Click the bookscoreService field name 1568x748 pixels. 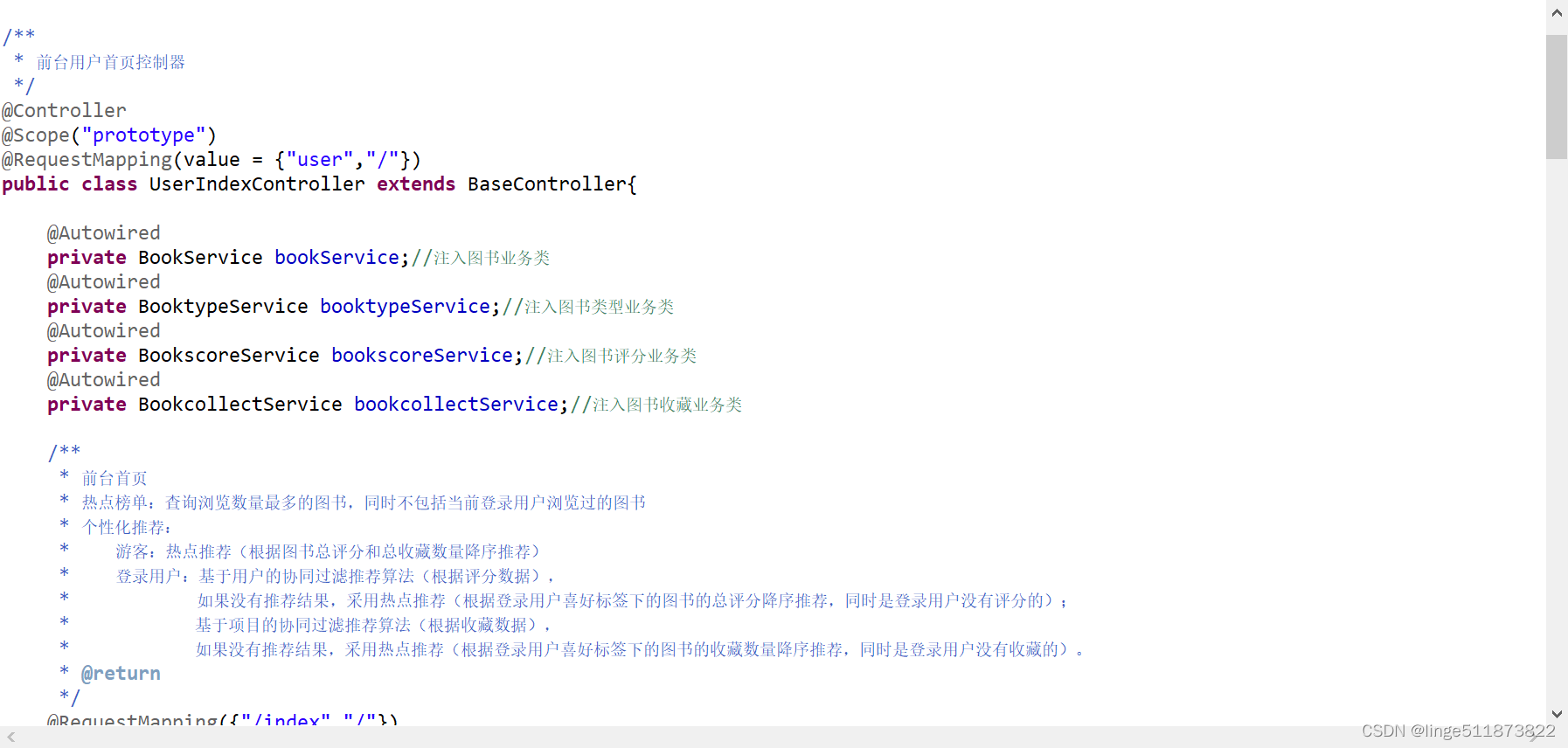(x=422, y=356)
